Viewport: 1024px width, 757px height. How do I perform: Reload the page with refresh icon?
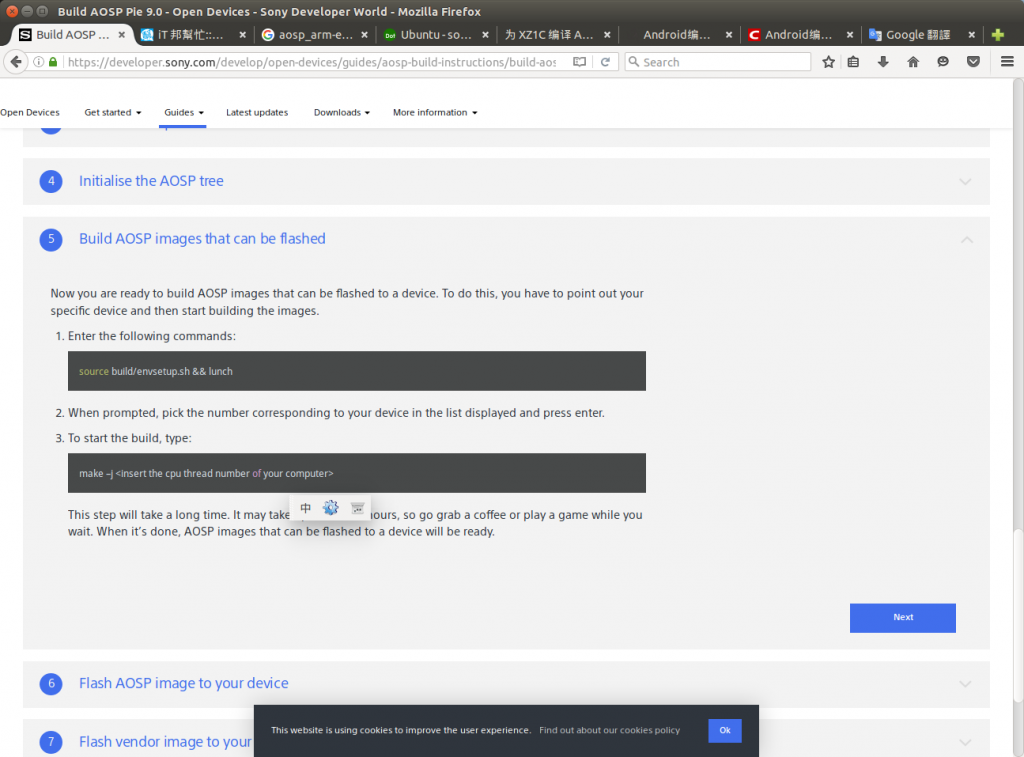tap(605, 62)
